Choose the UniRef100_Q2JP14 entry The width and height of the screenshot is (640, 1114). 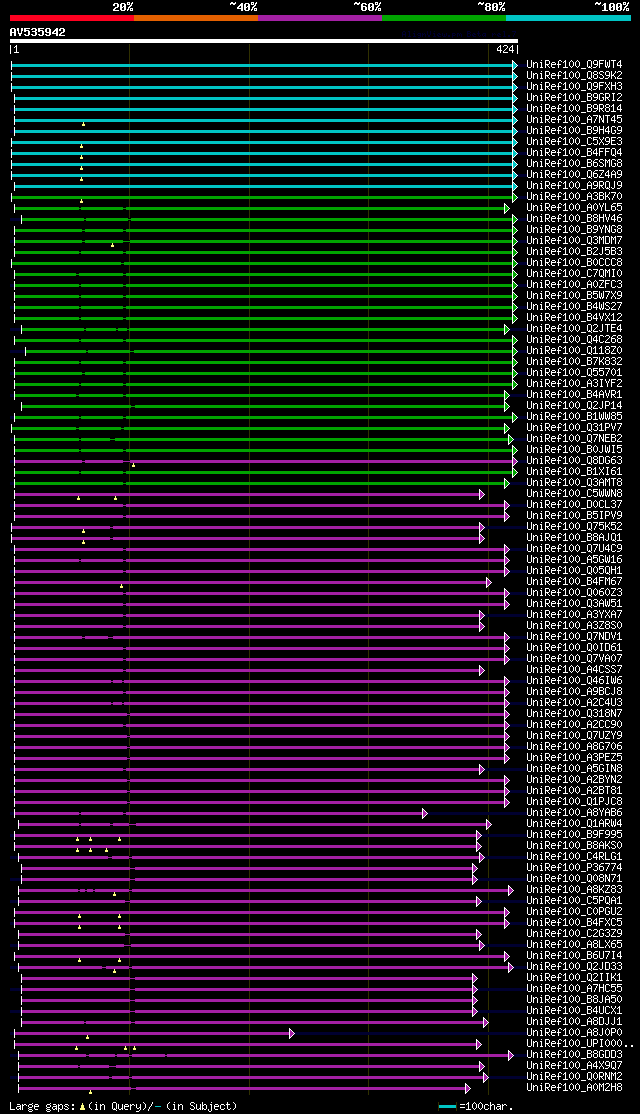(x=575, y=406)
